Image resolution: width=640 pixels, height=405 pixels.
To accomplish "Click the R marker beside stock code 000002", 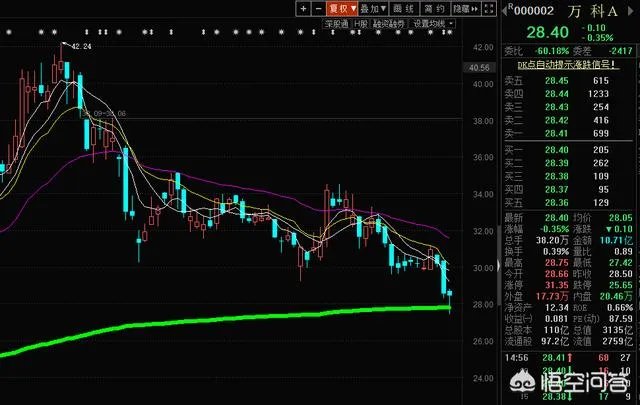I will point(508,6).
